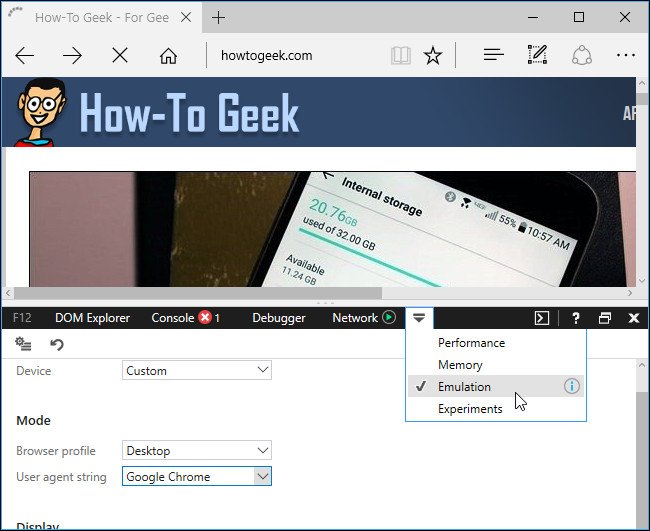The height and width of the screenshot is (531, 650).
Task: Open the Share icon
Action: [582, 55]
